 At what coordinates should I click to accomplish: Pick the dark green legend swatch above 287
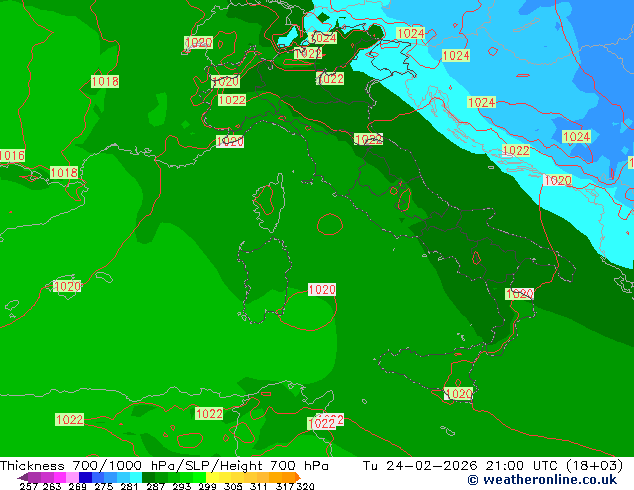click(x=148, y=477)
